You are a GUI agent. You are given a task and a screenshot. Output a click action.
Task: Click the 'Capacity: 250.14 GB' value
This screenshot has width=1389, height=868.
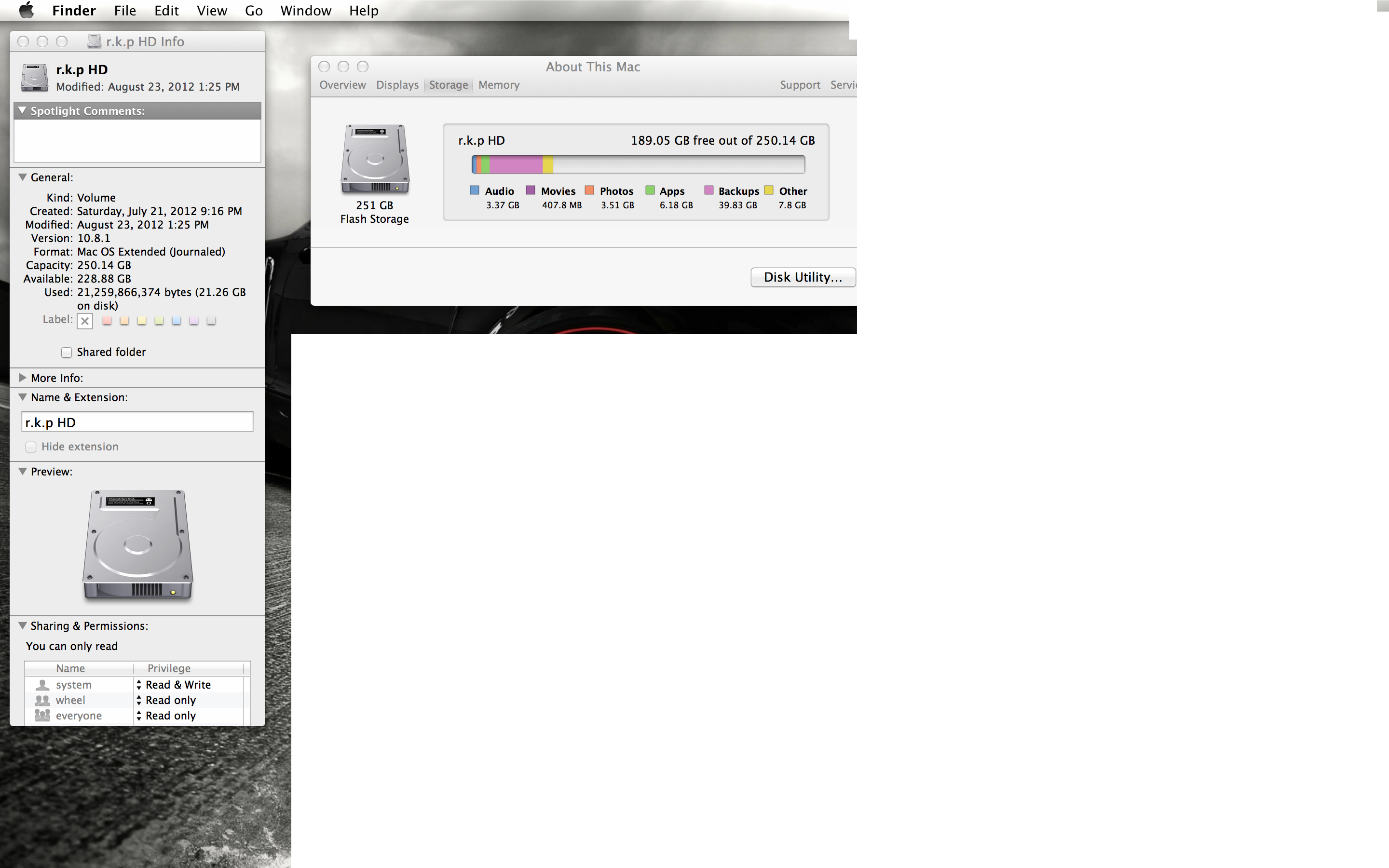(x=104, y=265)
